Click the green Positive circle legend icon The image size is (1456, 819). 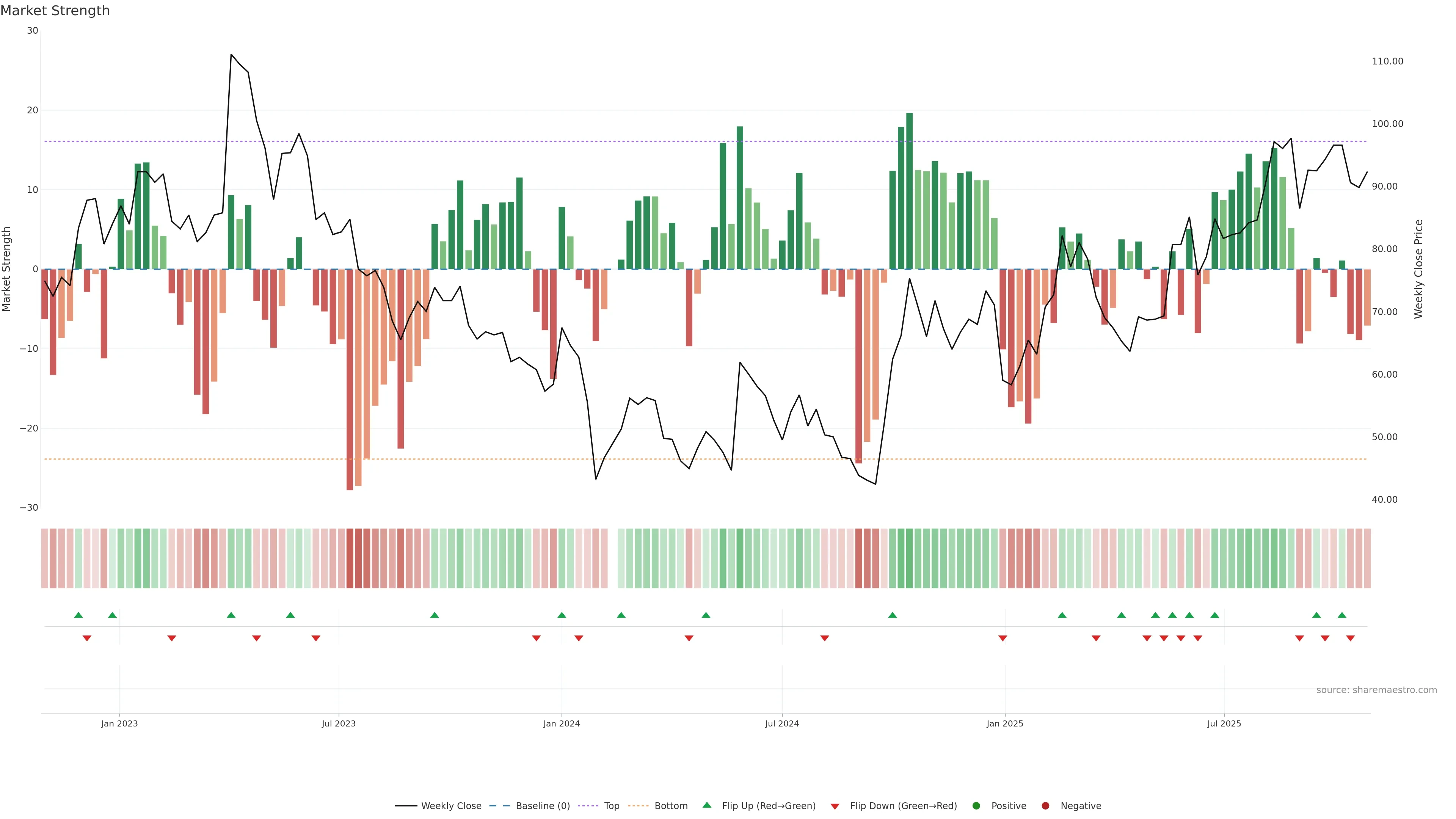[976, 806]
